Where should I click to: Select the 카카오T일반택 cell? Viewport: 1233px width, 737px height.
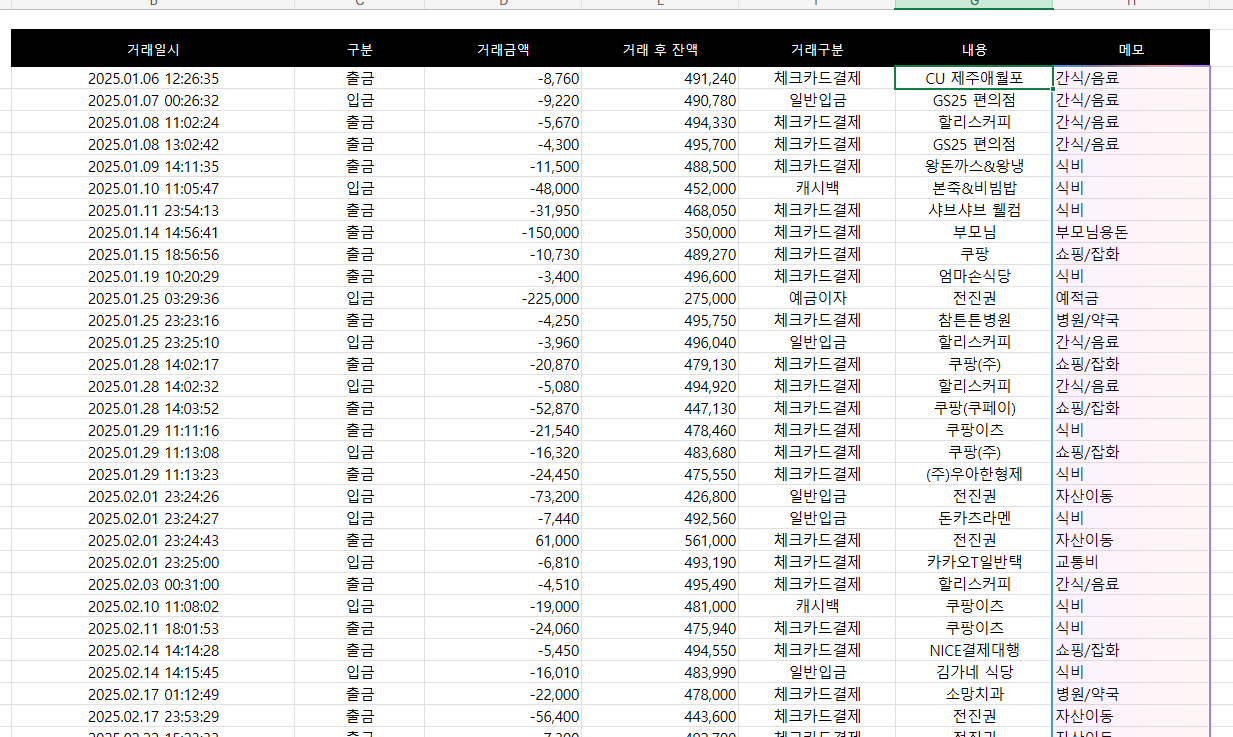(974, 562)
